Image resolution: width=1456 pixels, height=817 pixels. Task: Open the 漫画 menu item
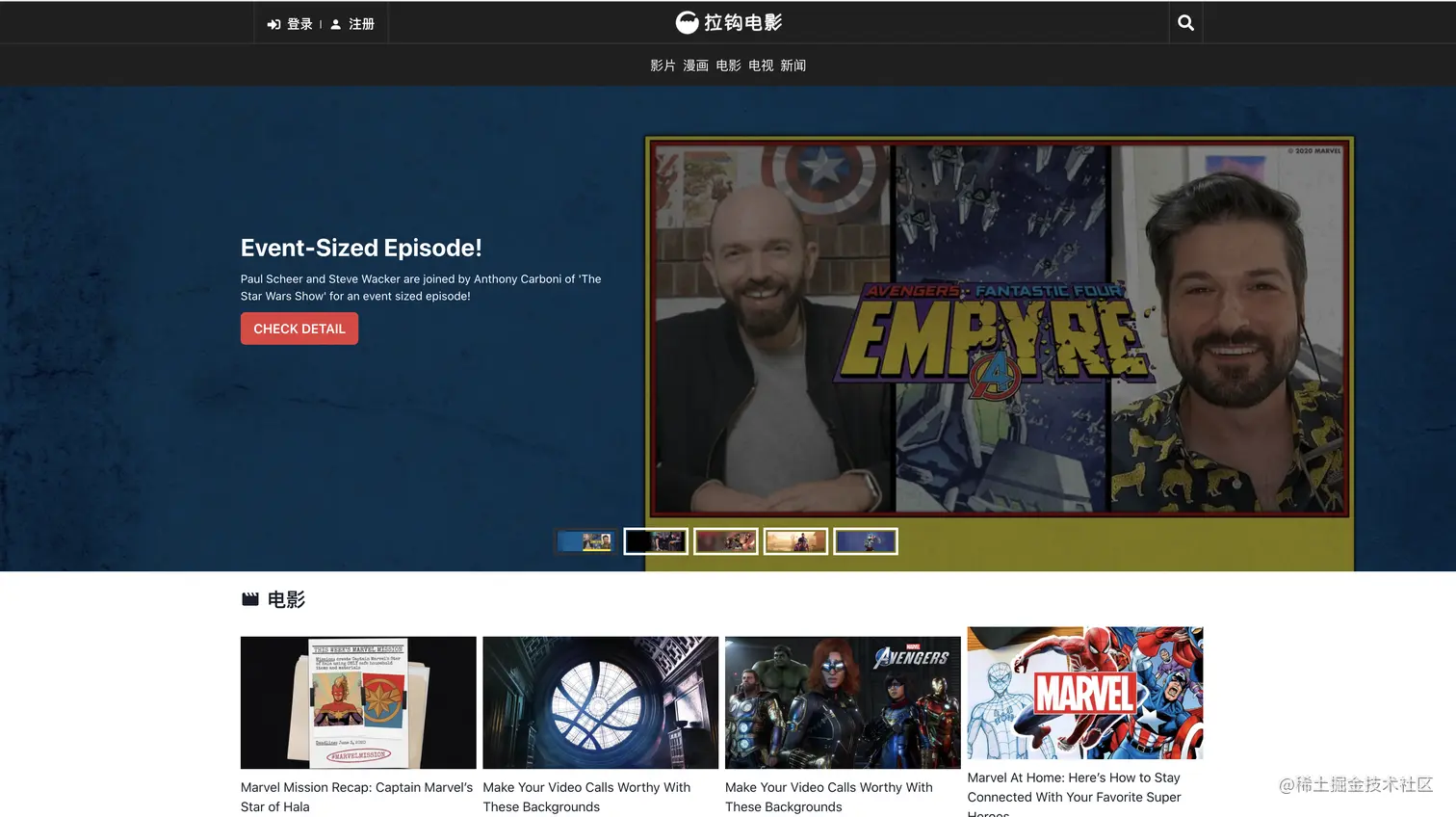pyautogui.click(x=695, y=66)
